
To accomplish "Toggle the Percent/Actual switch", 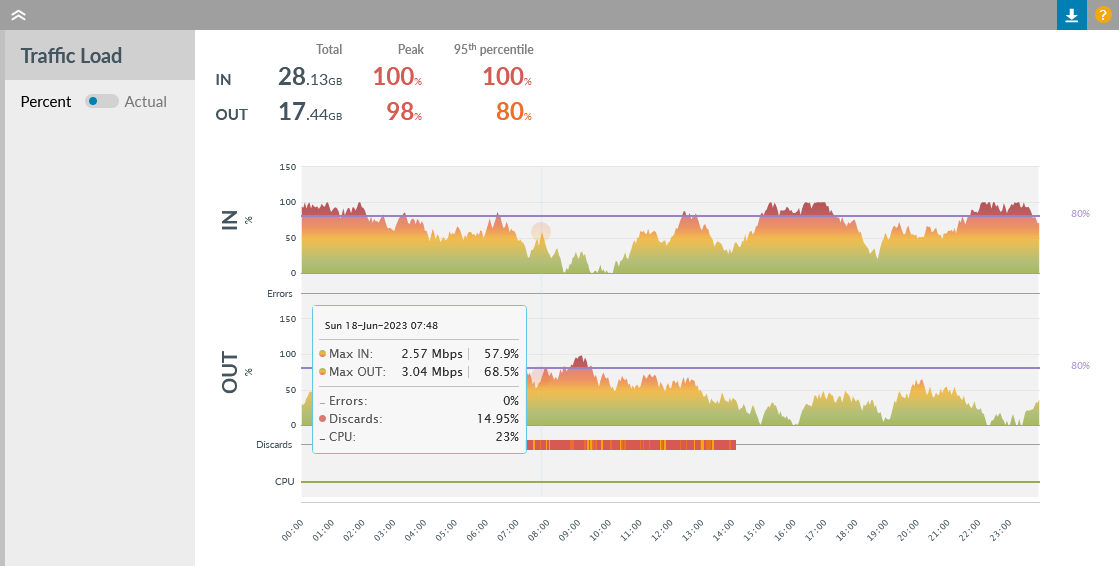I will pyautogui.click(x=100, y=101).
